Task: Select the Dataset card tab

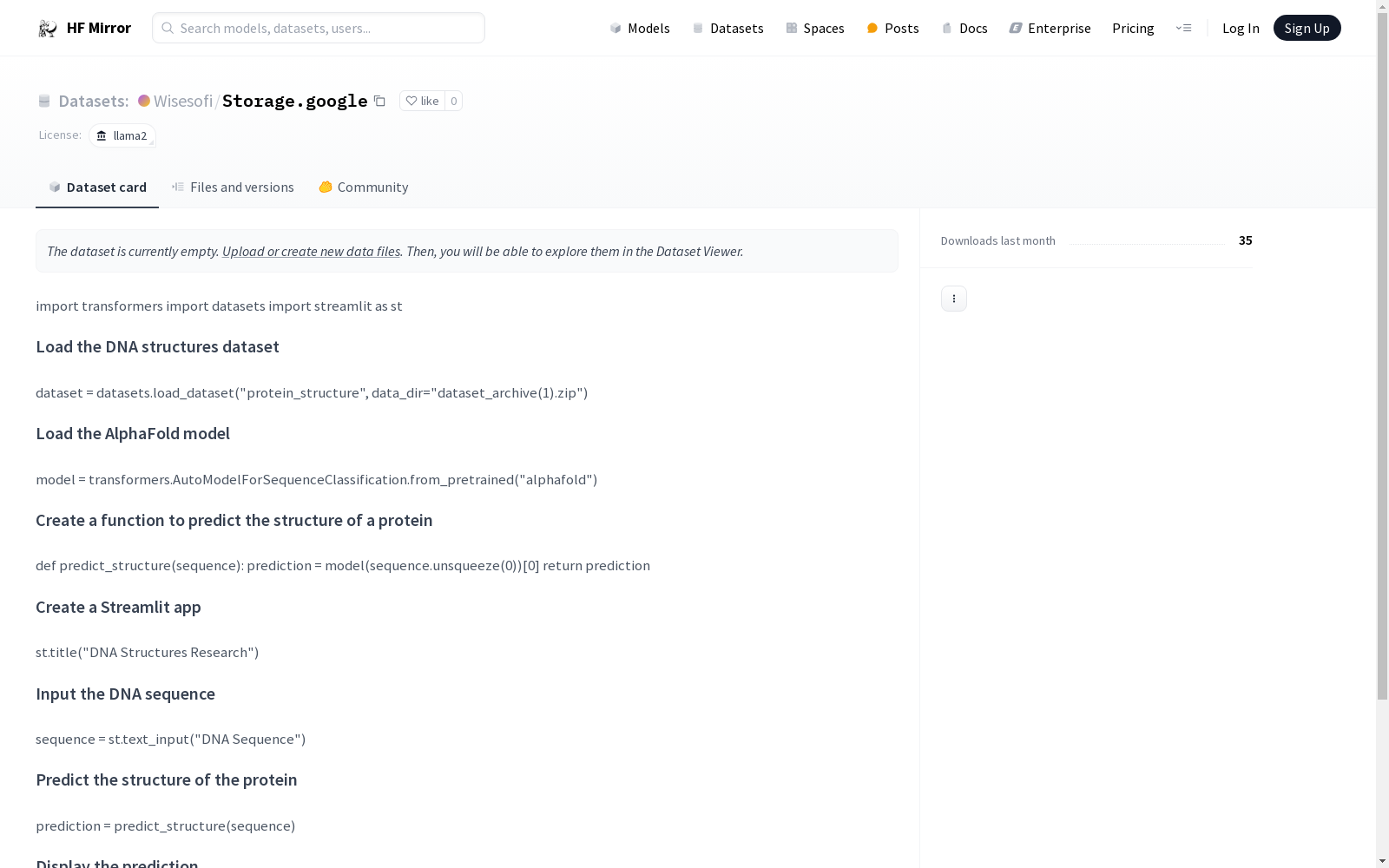Action: tap(97, 187)
